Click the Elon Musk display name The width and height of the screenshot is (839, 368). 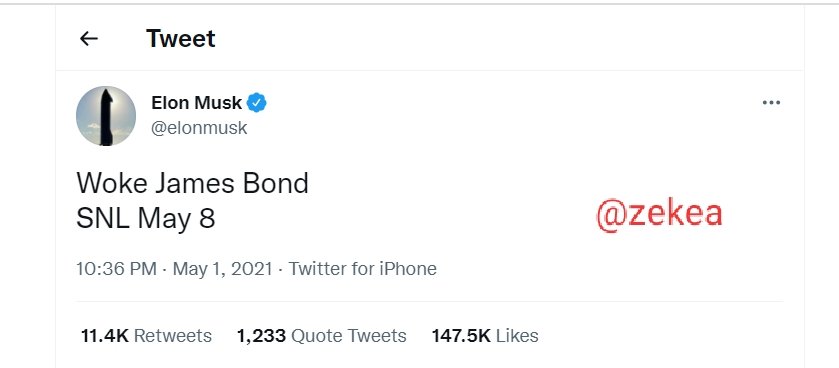196,103
